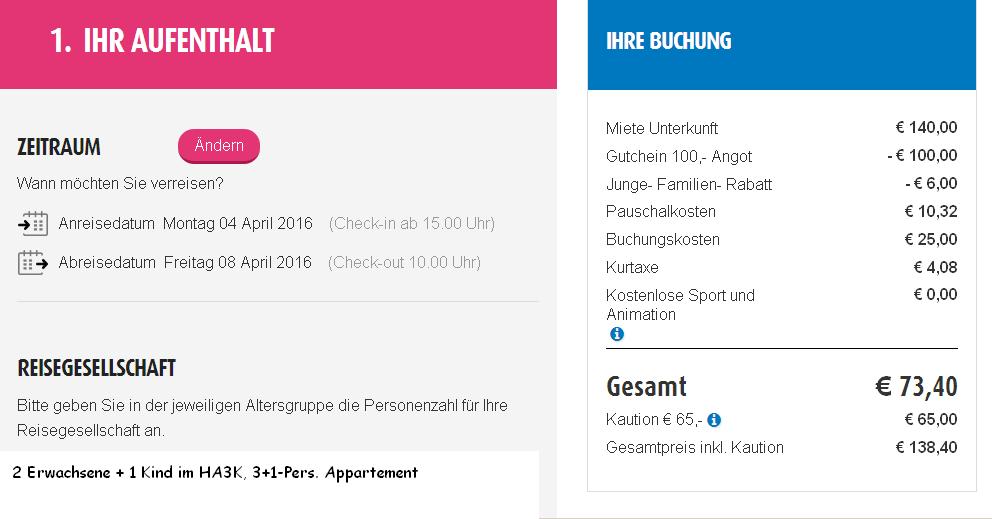The height and width of the screenshot is (519, 992).
Task: Click the REISEGESELLSCHAFT heading
Action: click(x=97, y=368)
